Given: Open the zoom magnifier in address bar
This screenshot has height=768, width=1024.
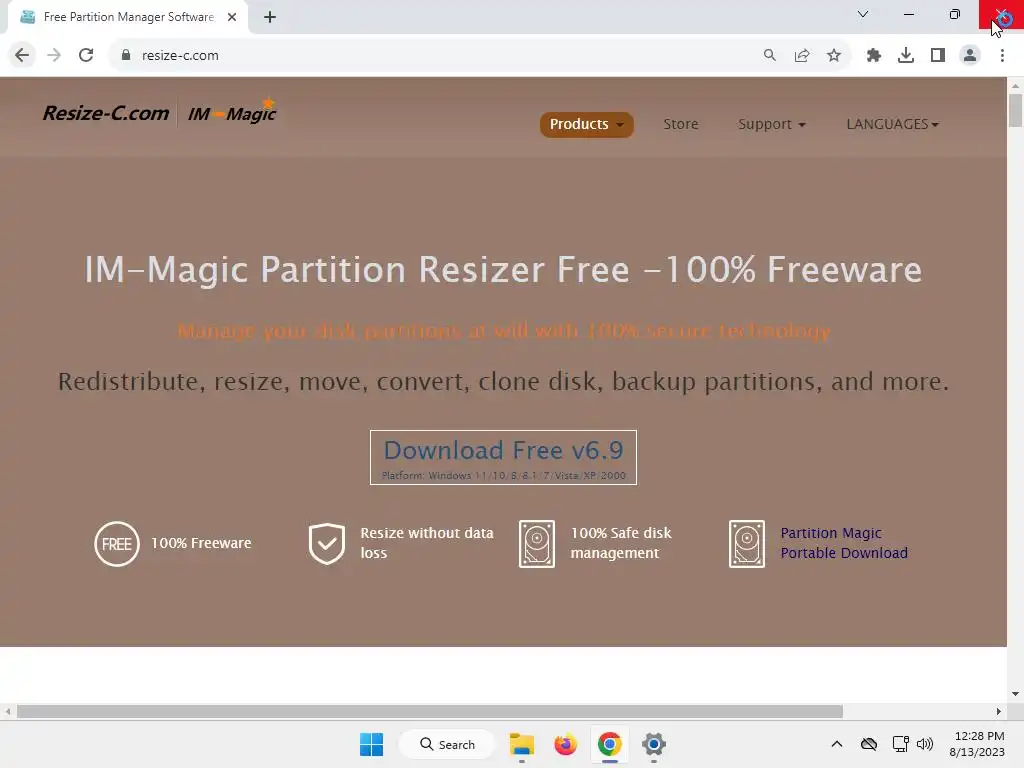Looking at the screenshot, I should click(770, 56).
